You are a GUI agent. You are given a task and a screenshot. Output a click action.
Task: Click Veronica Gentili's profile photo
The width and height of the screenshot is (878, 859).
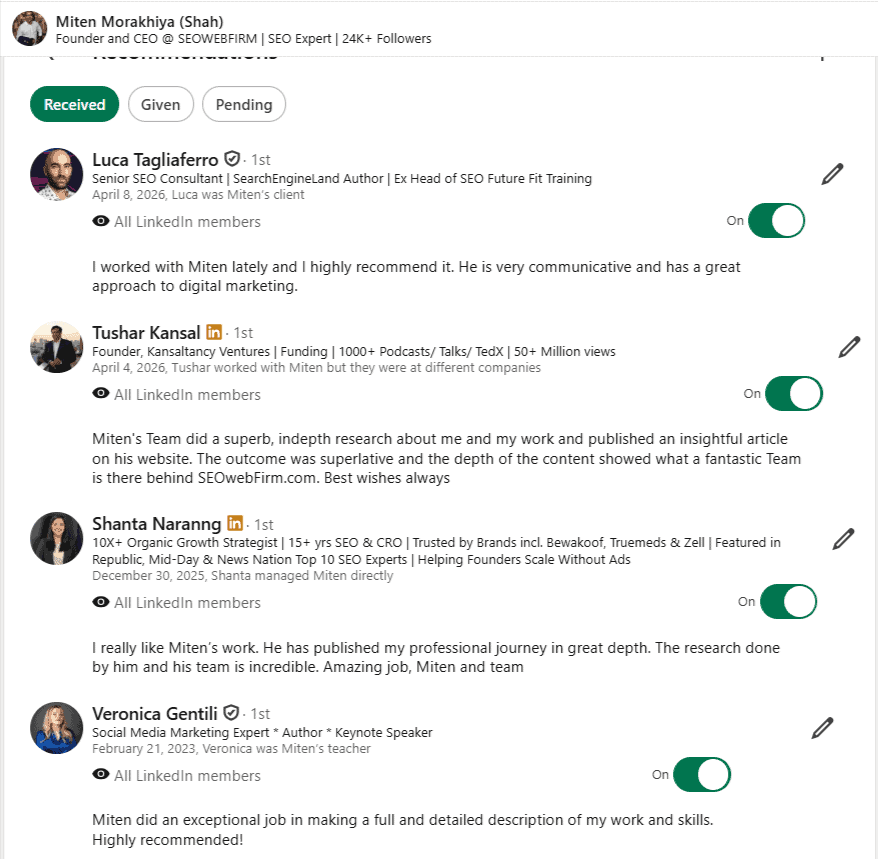[57, 728]
